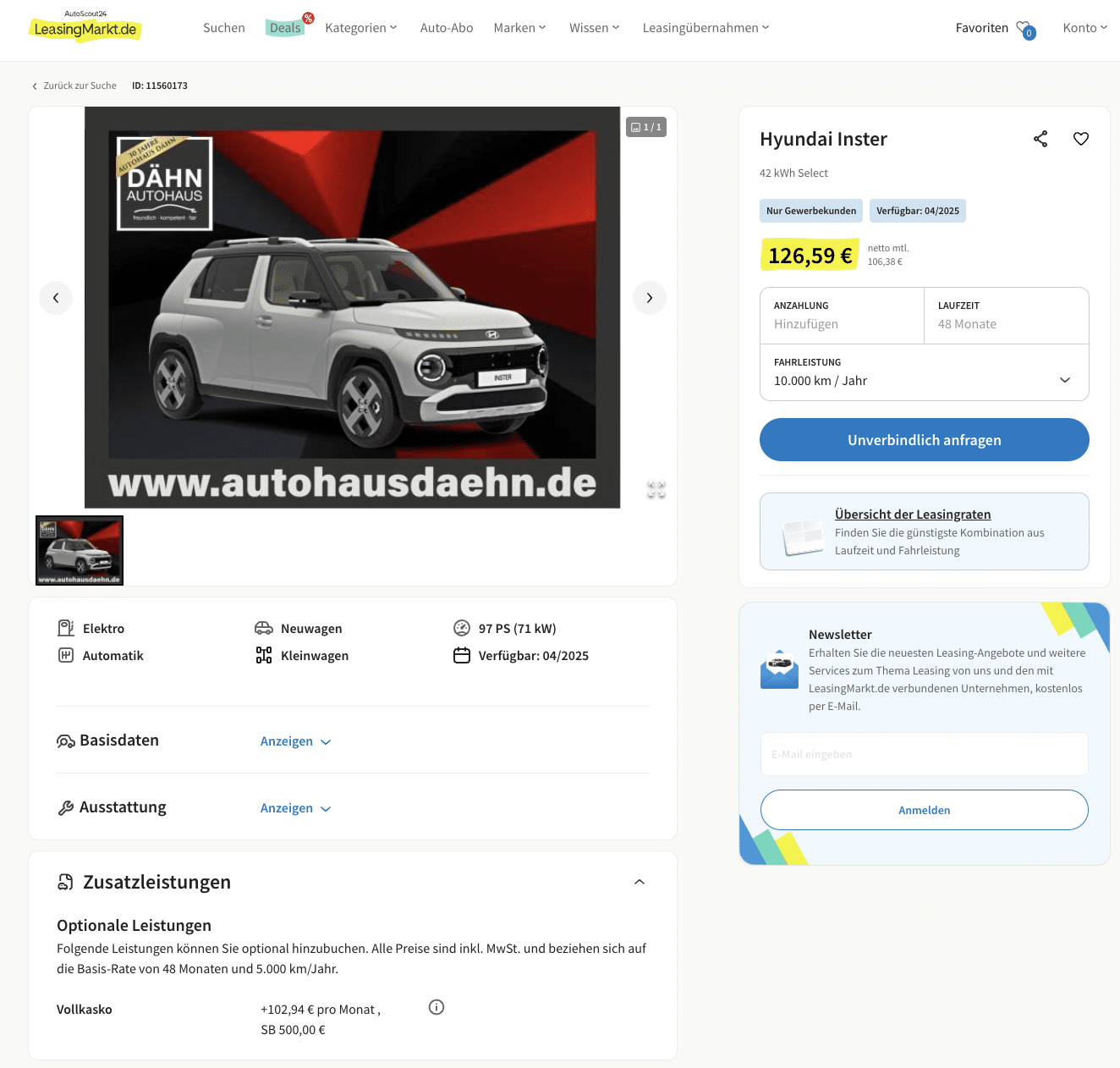This screenshot has height=1068, width=1120.
Task: Select the car thumbnail below the gallery
Action: tap(80, 550)
